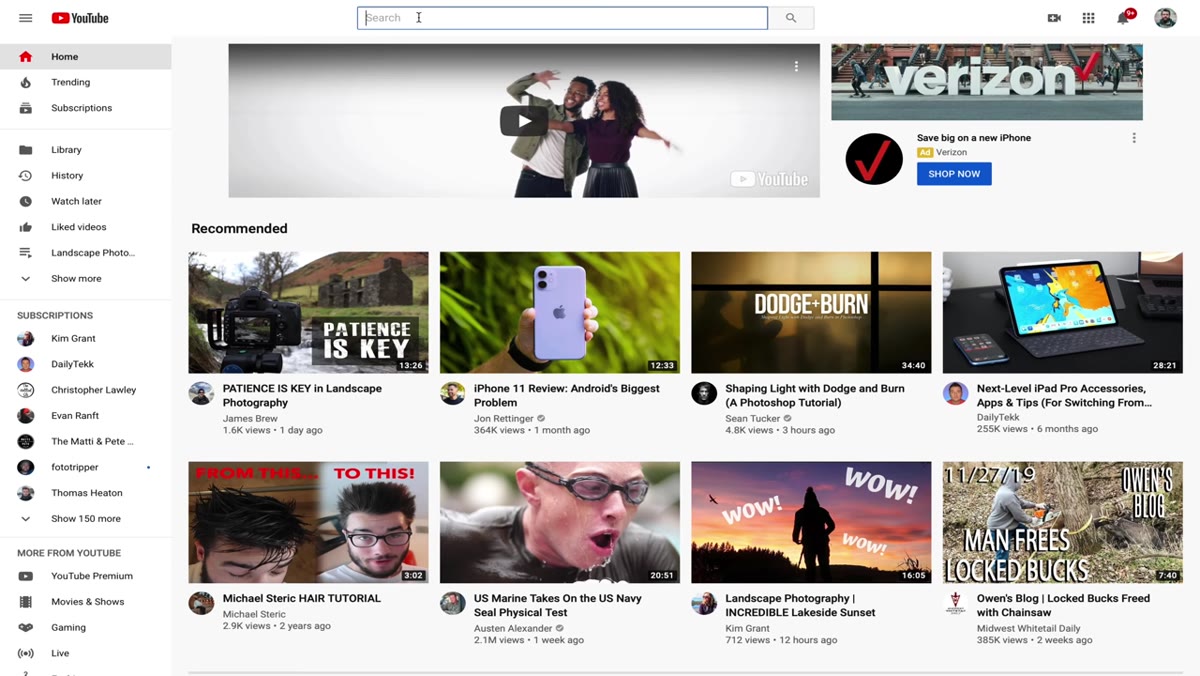This screenshot has width=1200, height=676.
Task: Open Watch later list
Action: [x=86, y=201]
